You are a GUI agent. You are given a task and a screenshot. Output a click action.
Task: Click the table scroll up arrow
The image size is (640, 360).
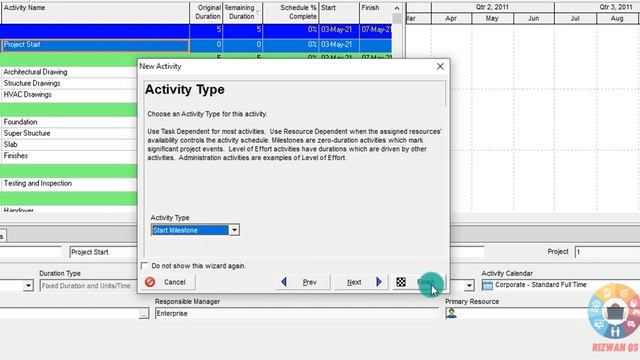tap(397, 8)
